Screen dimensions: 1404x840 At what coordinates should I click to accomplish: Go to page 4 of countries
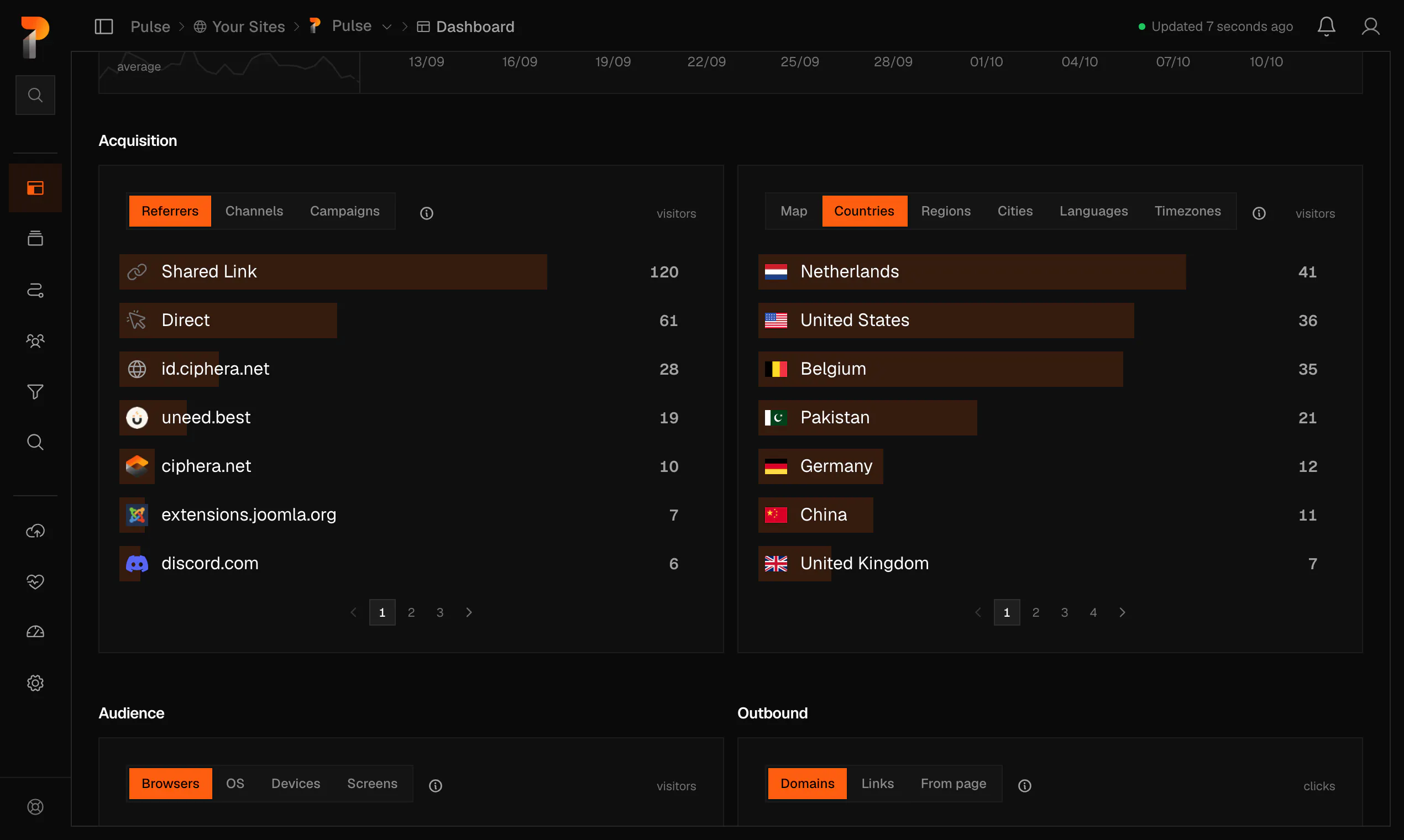(1093, 612)
